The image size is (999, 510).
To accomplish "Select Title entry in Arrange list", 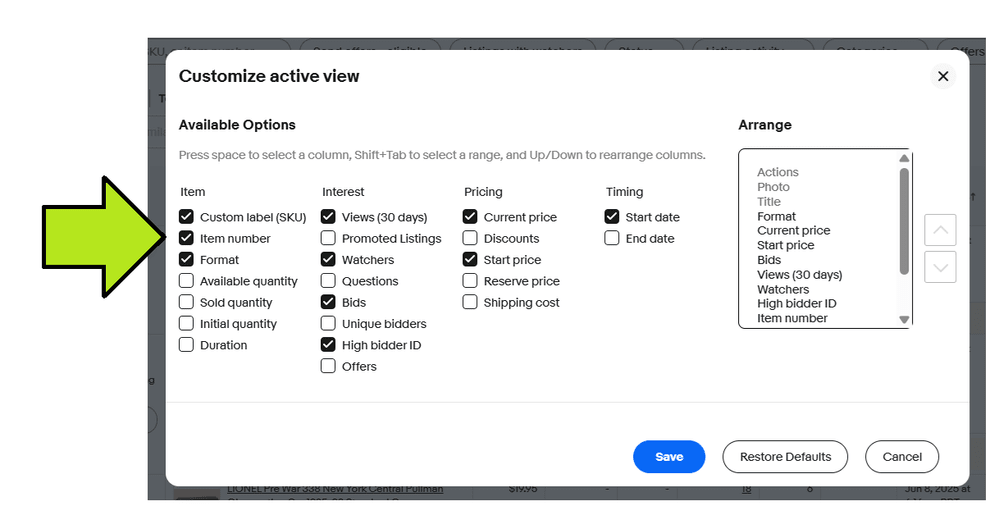I will coord(768,201).
